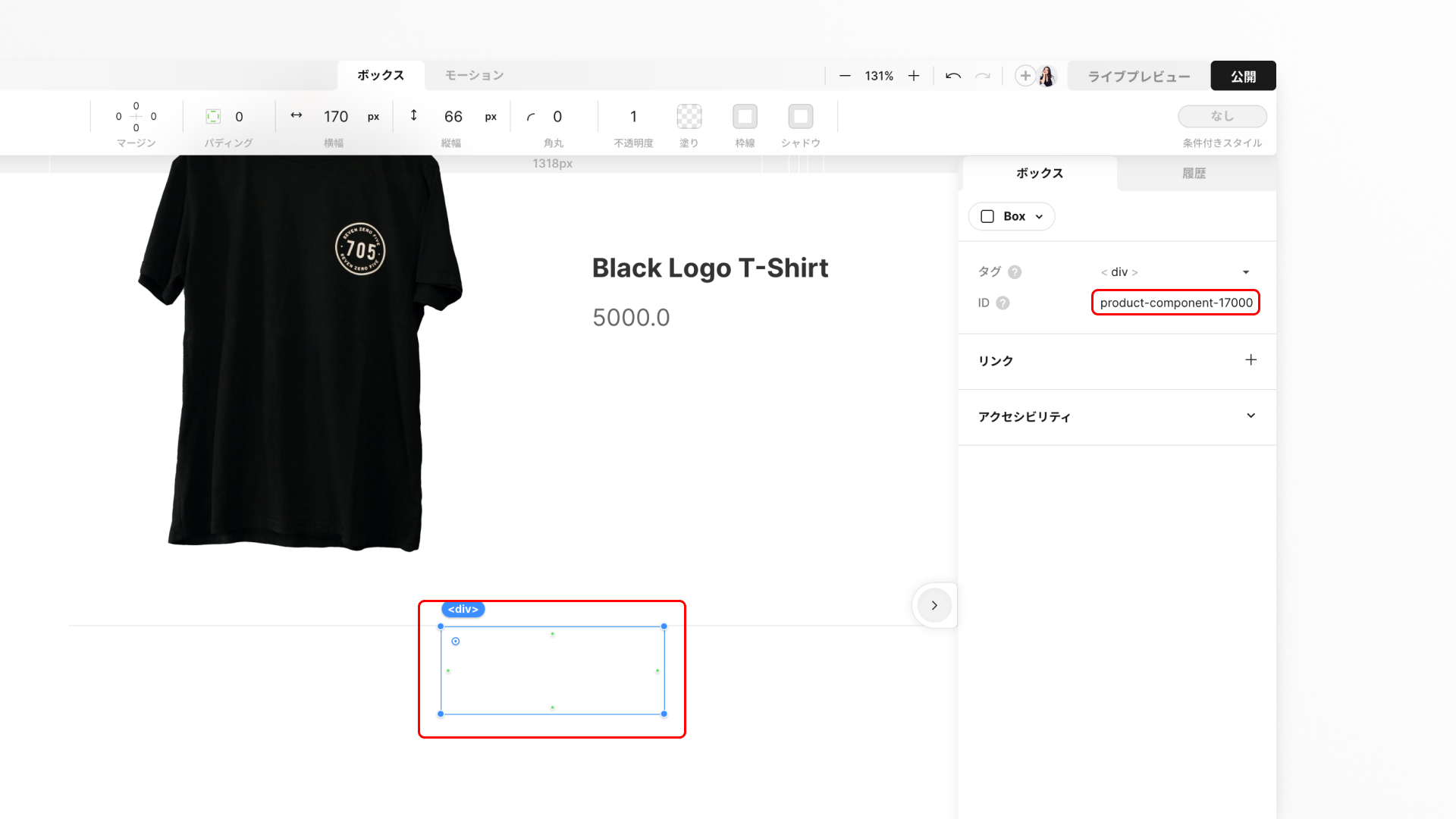Select the black T-shirt product image

[x=300, y=353]
